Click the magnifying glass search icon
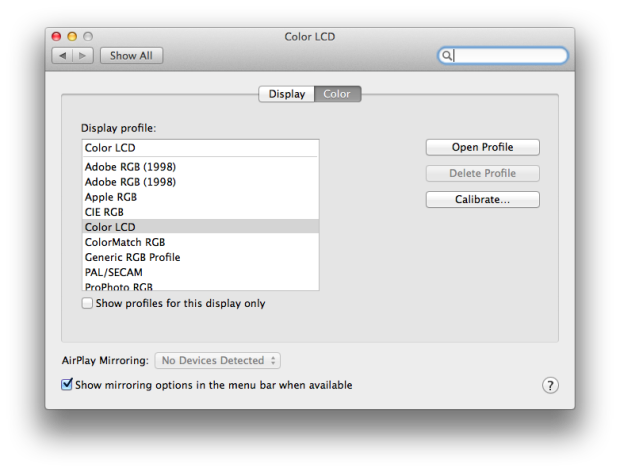This screenshot has width=620, height=471. click(446, 55)
